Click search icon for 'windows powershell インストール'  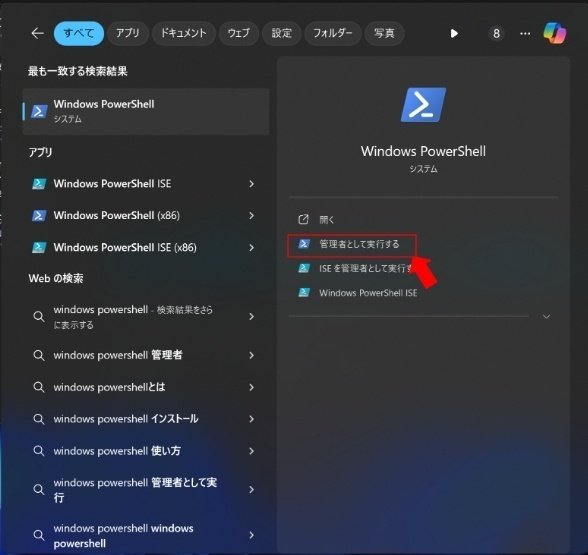click(x=39, y=419)
